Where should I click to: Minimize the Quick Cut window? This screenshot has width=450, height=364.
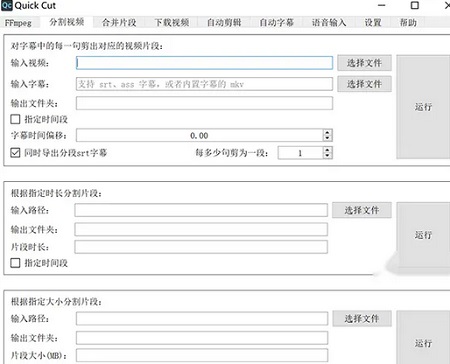(382, 5)
